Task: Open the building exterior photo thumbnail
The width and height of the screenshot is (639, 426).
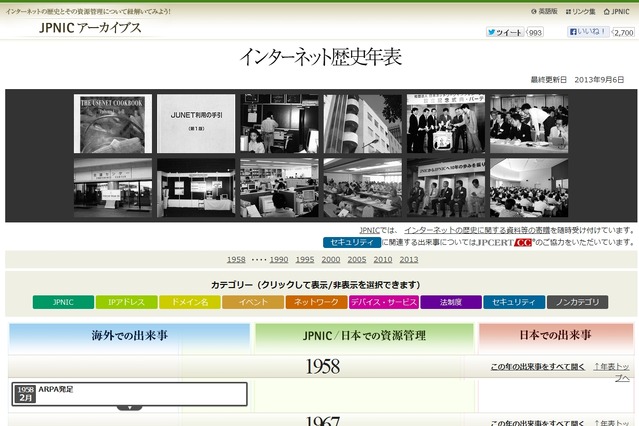Action: pyautogui.click(x=363, y=124)
